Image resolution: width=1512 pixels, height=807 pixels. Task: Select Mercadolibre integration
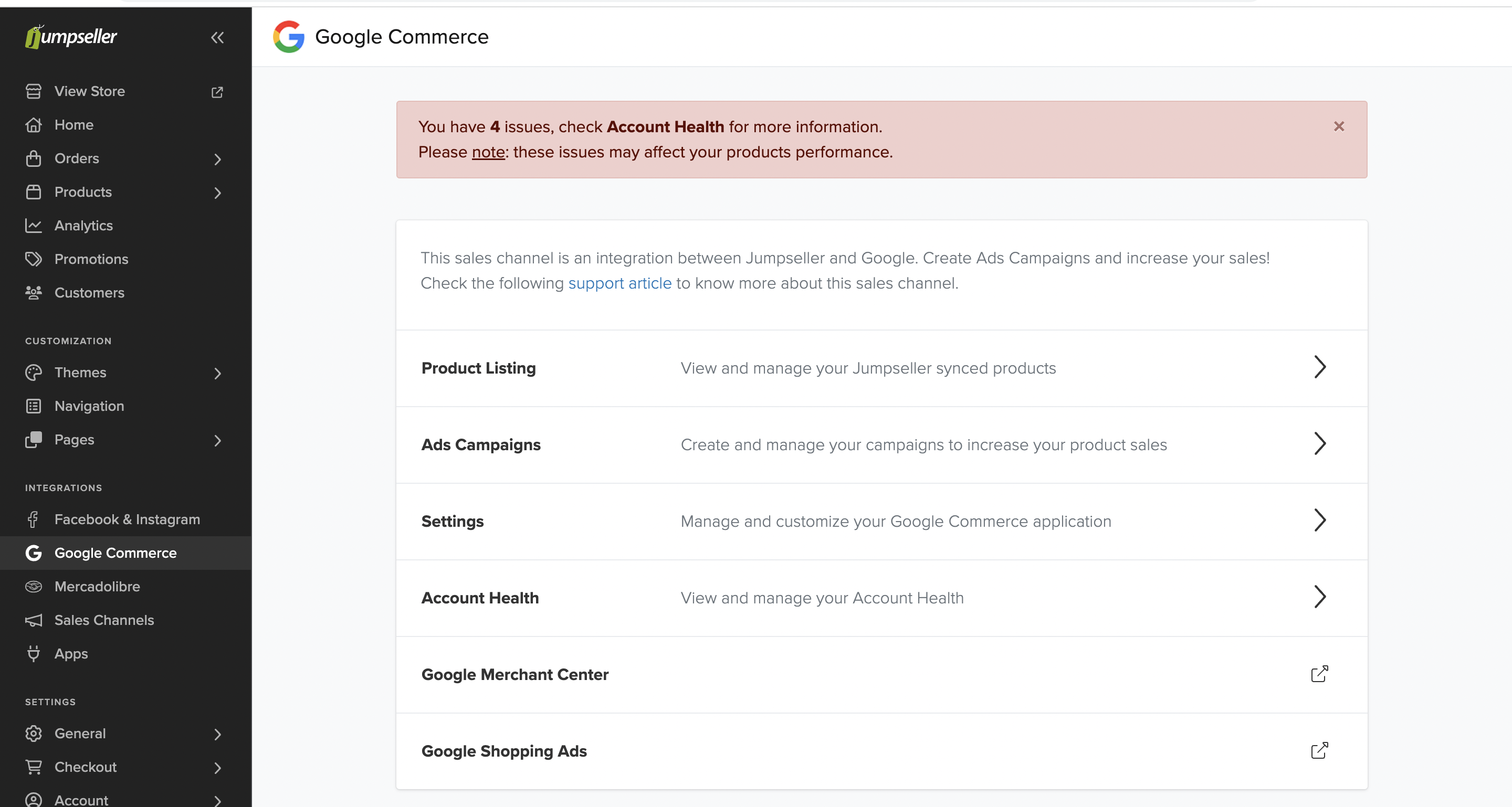click(97, 587)
